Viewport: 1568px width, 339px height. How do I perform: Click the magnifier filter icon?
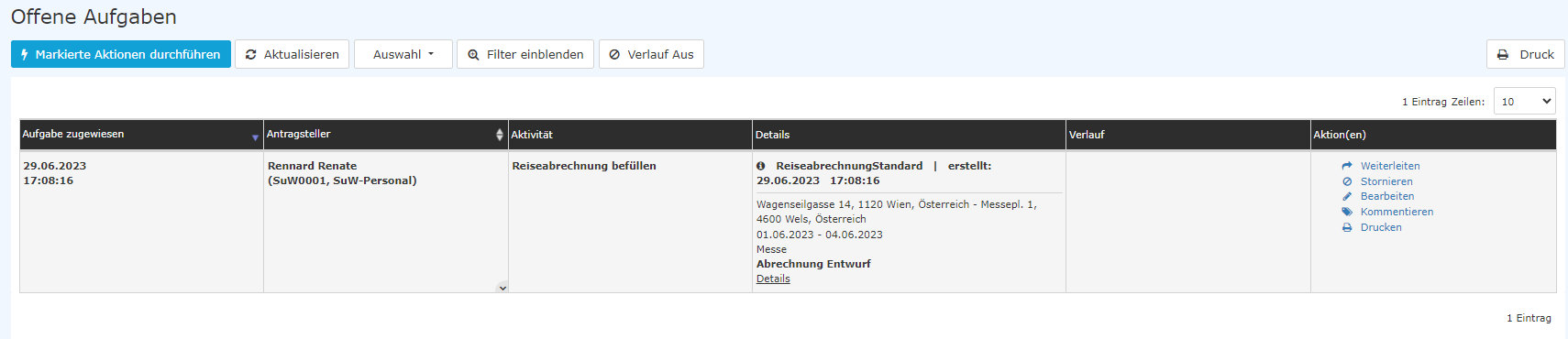pos(473,55)
